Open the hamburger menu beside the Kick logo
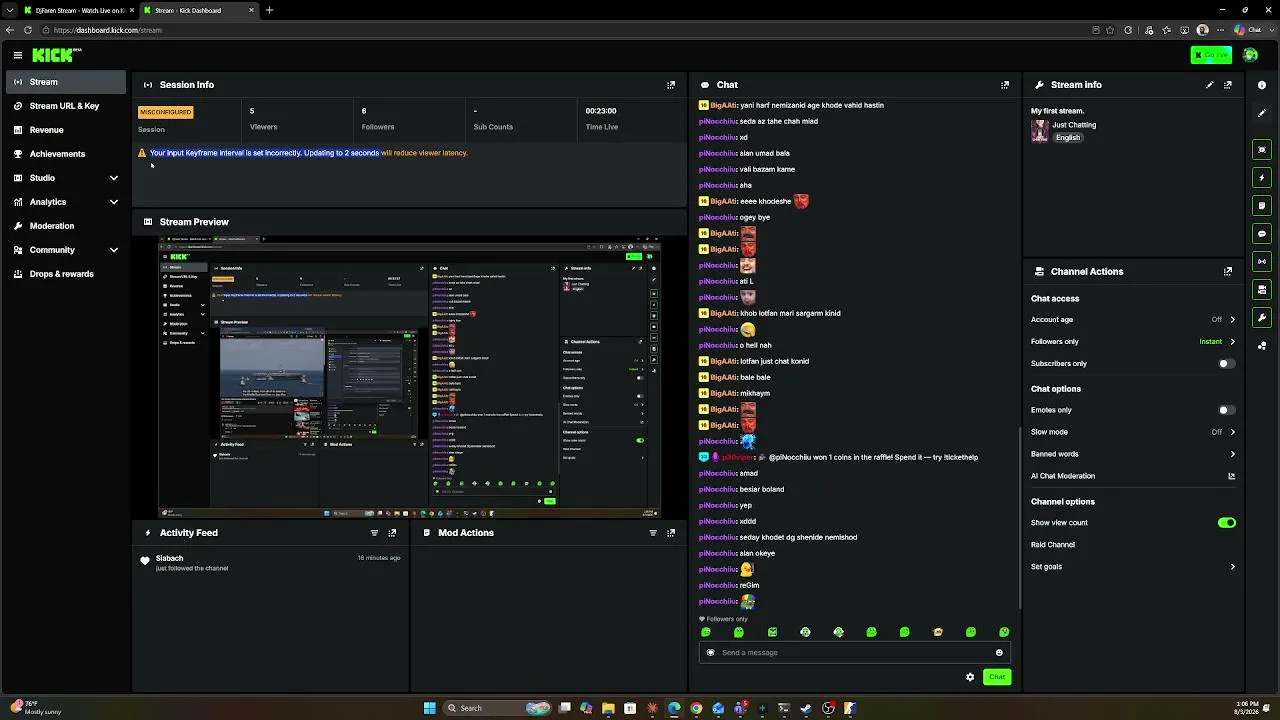 pyautogui.click(x=18, y=55)
